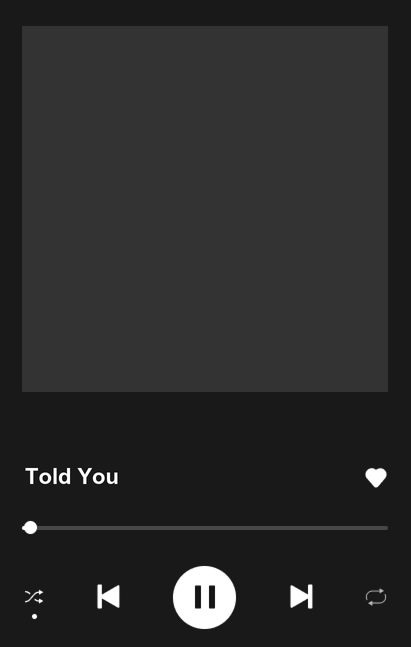Unlike the song Told You
Viewport: 411px width, 647px height.
[376, 477]
